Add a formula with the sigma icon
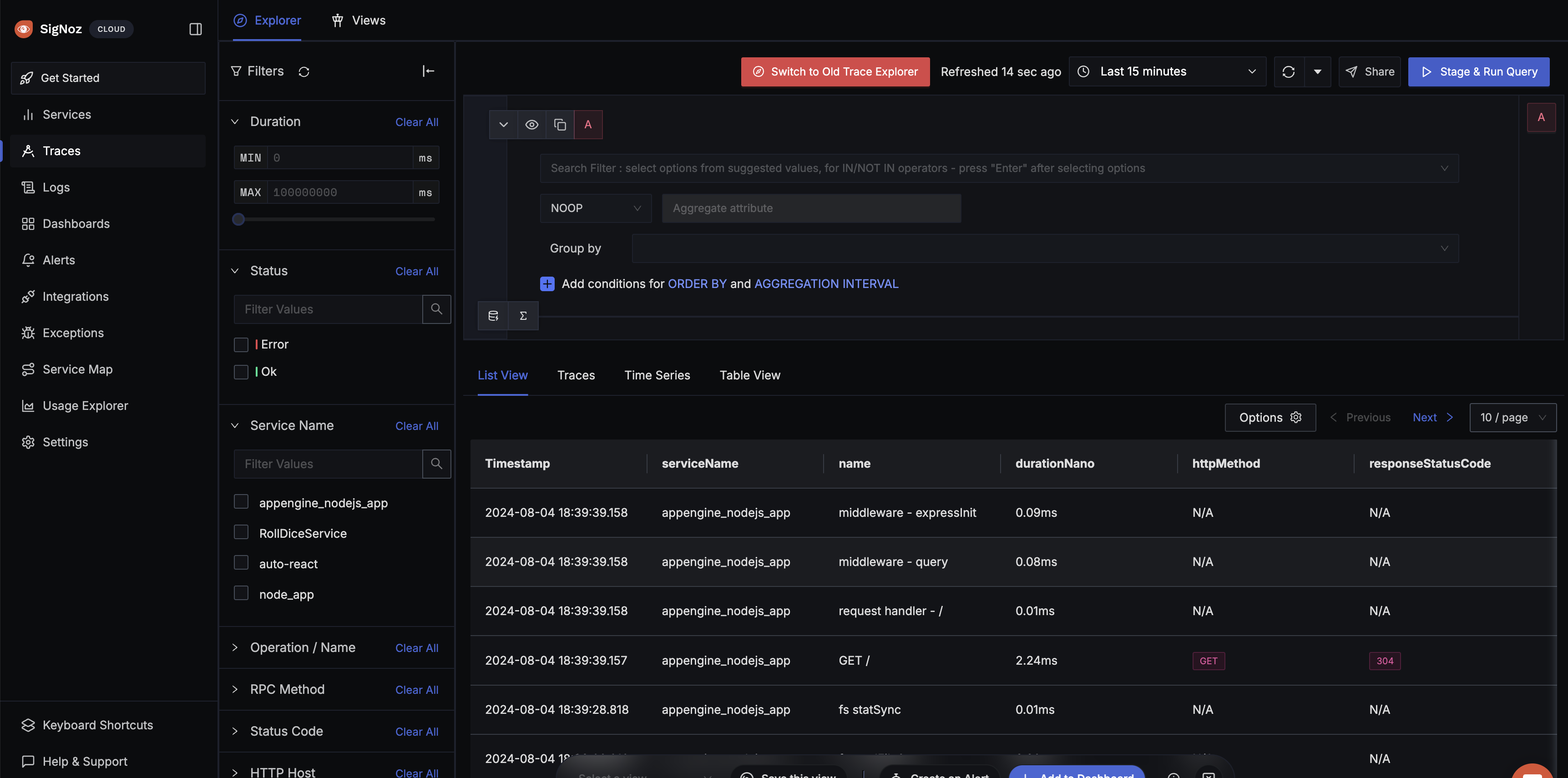The width and height of the screenshot is (1568, 778). coord(523,316)
